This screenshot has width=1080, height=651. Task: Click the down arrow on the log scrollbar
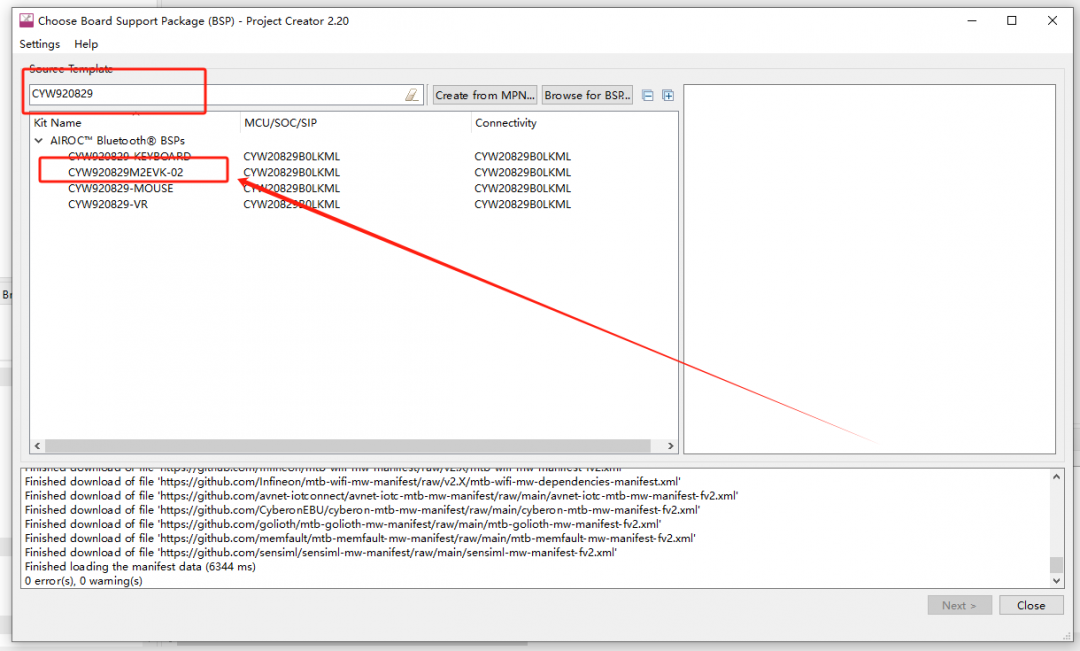(1056, 579)
